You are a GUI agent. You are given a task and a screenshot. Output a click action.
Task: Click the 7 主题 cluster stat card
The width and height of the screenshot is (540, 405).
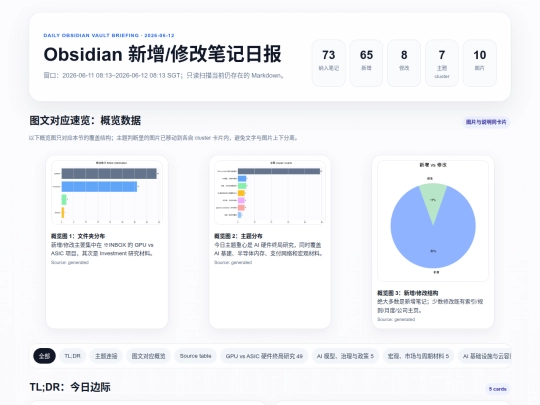[x=442, y=63]
